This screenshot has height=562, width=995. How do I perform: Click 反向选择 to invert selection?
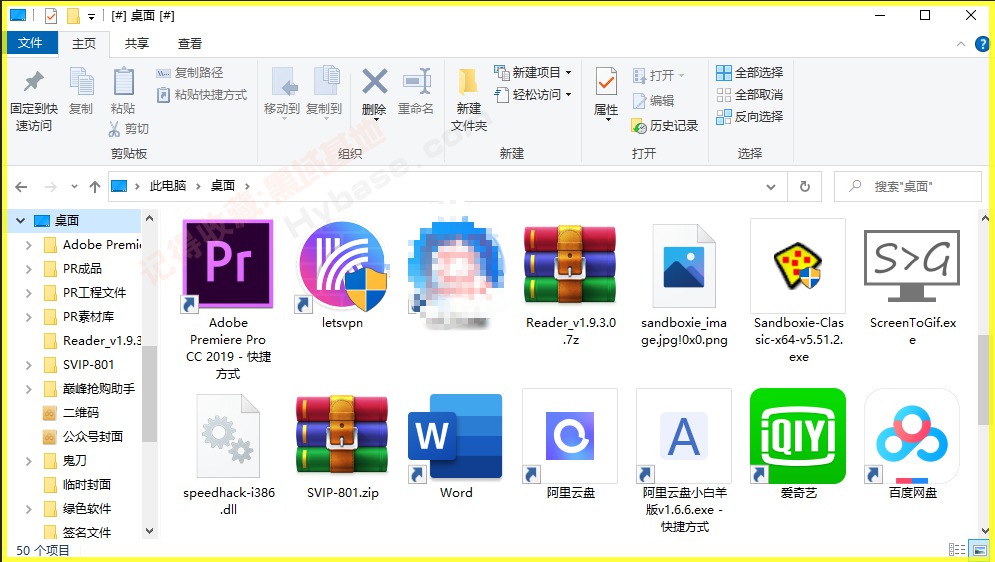[750, 117]
